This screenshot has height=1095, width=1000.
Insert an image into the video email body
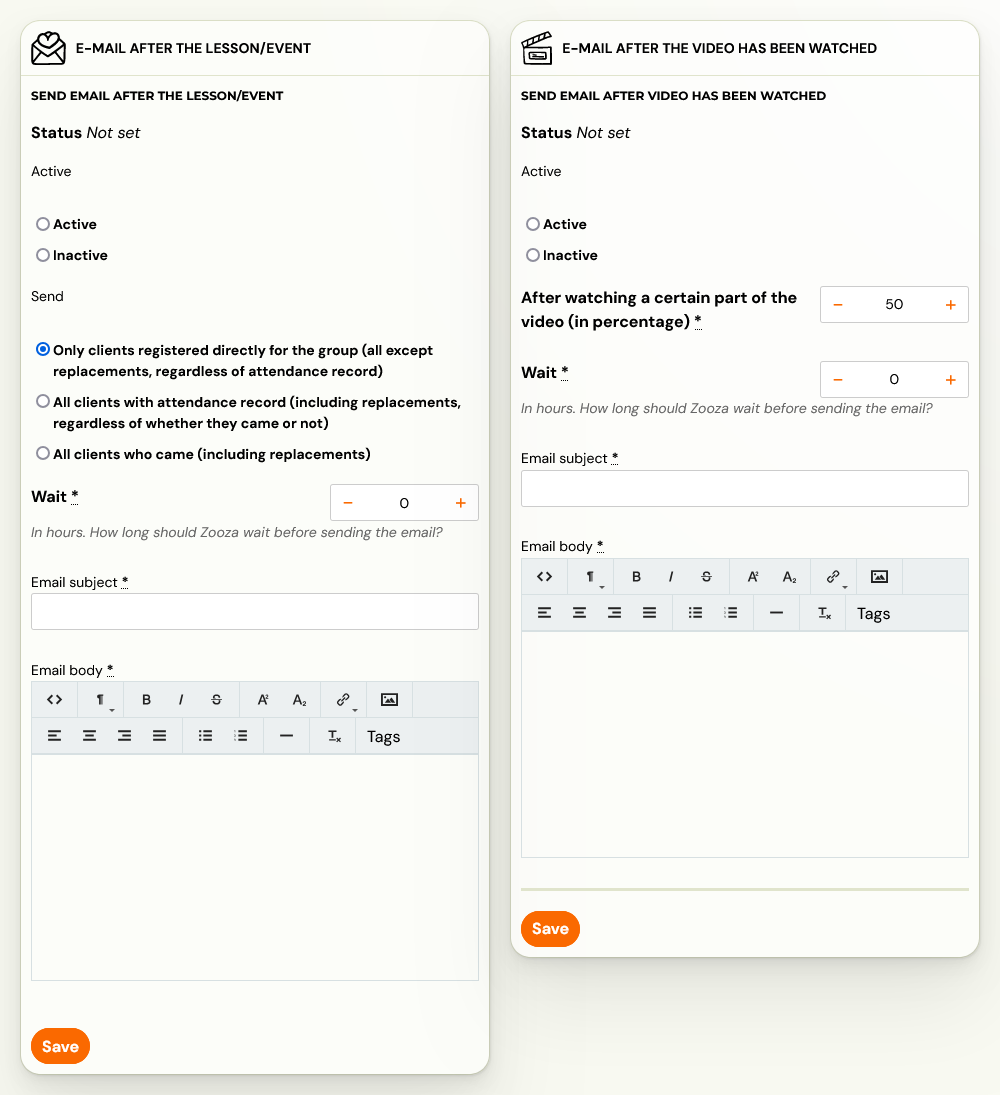click(x=878, y=576)
